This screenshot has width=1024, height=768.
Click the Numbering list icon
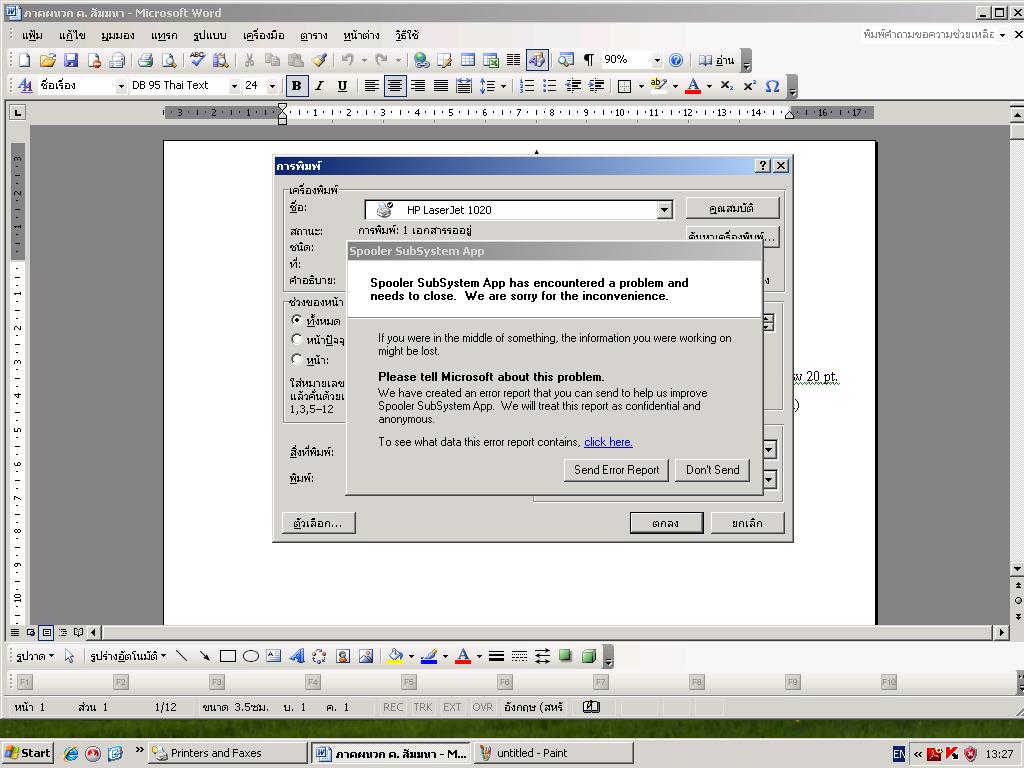click(526, 86)
